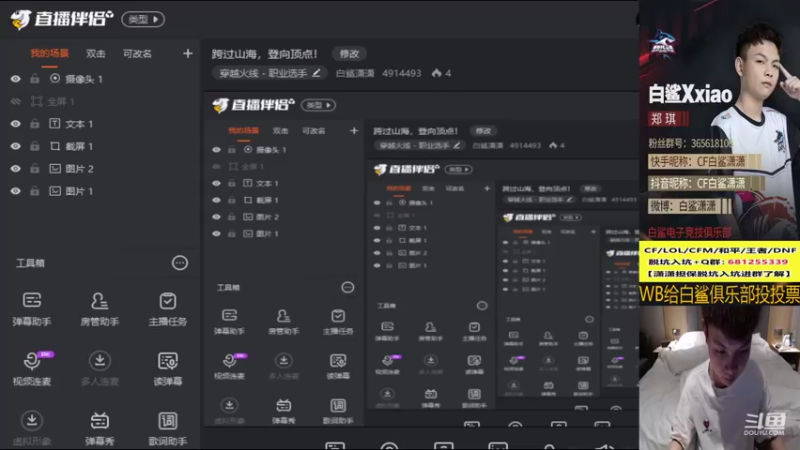Toggle visibility of 图片 1 in main list
Screen dimensions: 800x450
(16, 191)
